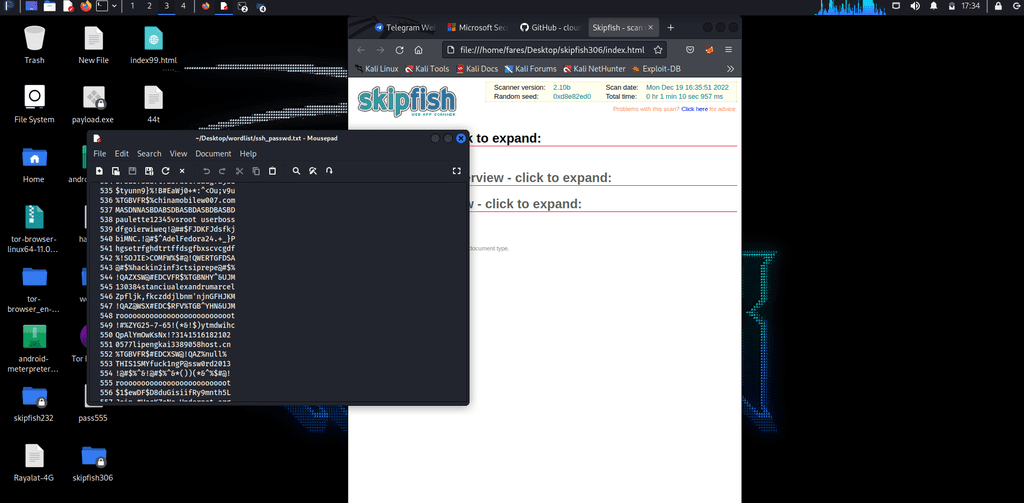The image size is (1024, 503).
Task: Click the Redo icon in Mousepad
Action: tap(223, 171)
